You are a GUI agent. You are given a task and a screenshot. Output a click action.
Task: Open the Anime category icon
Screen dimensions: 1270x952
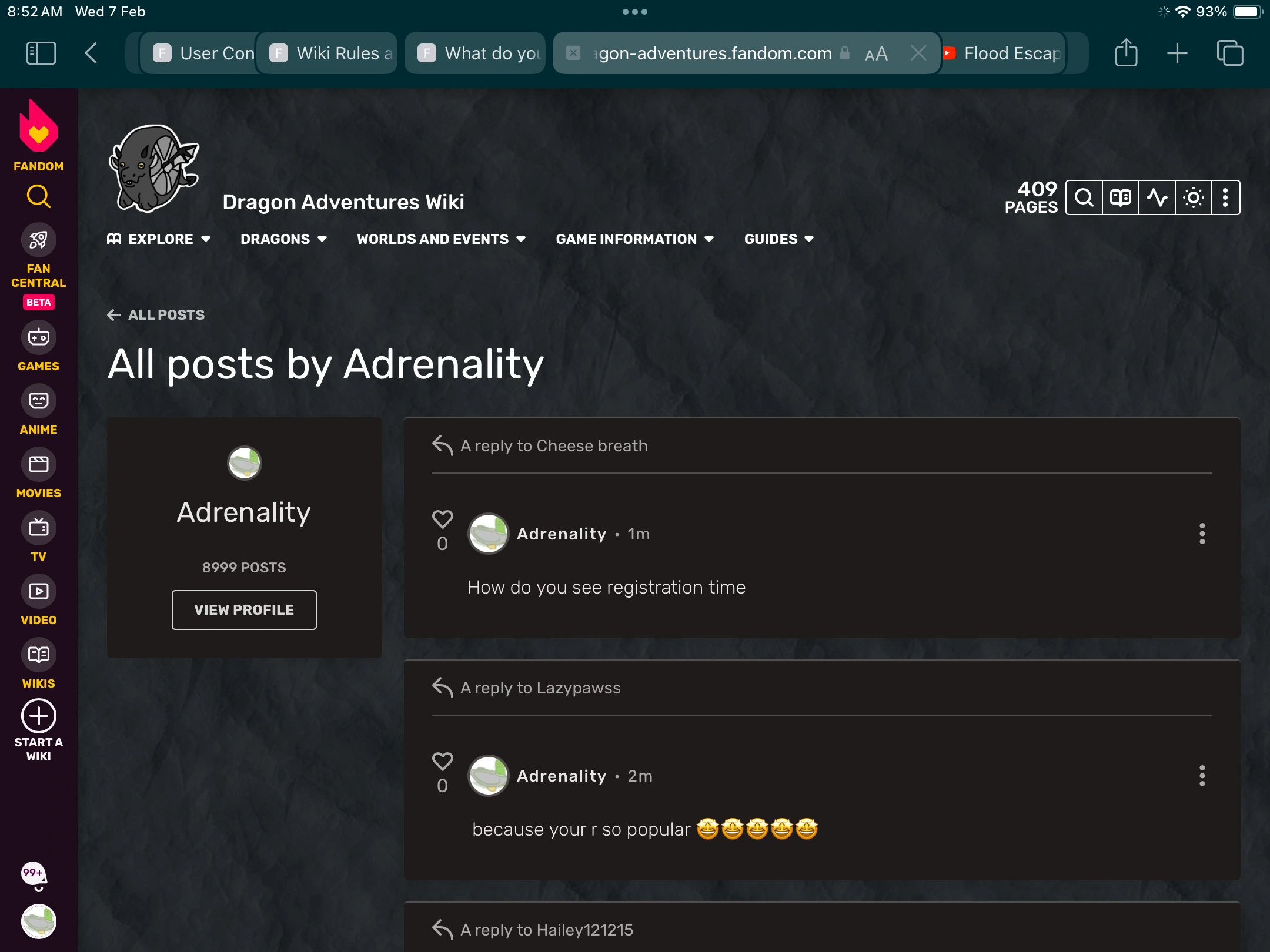coord(38,401)
